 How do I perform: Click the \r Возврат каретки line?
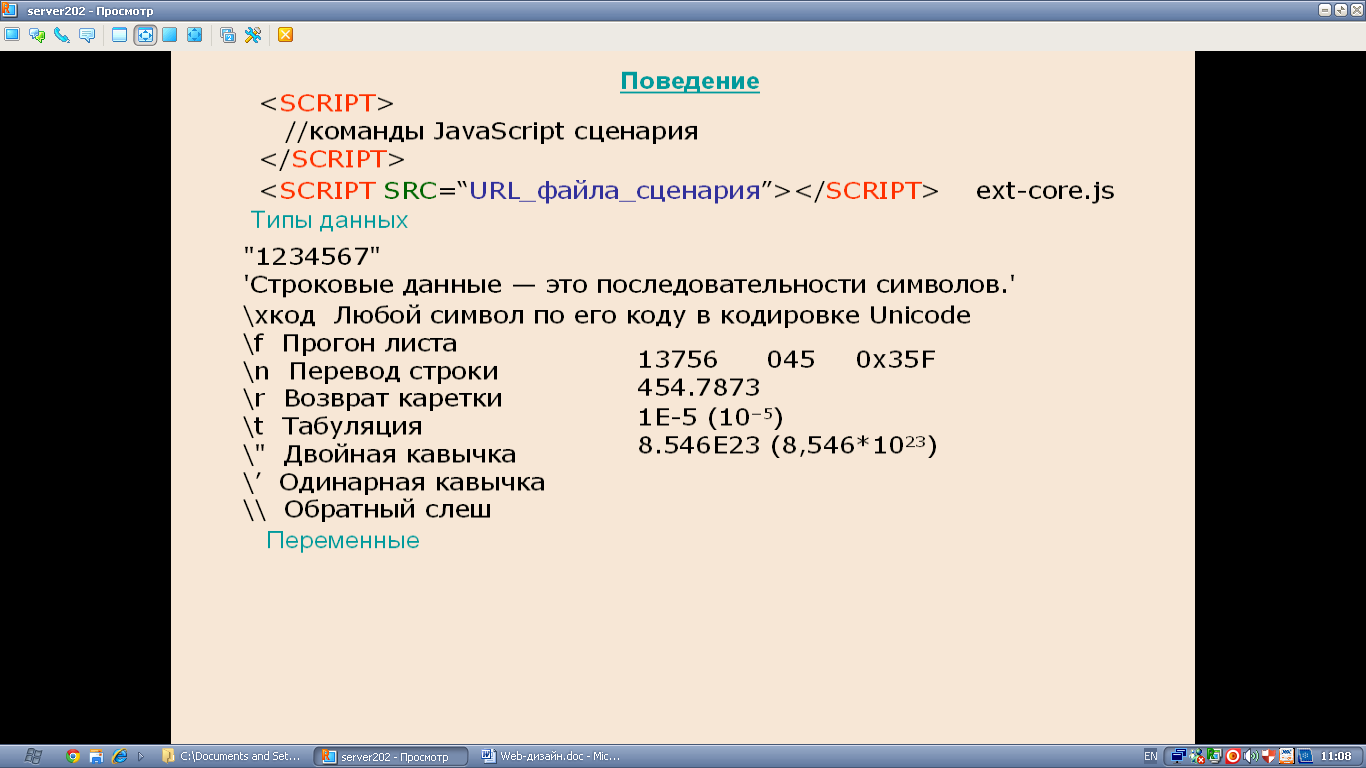372,399
